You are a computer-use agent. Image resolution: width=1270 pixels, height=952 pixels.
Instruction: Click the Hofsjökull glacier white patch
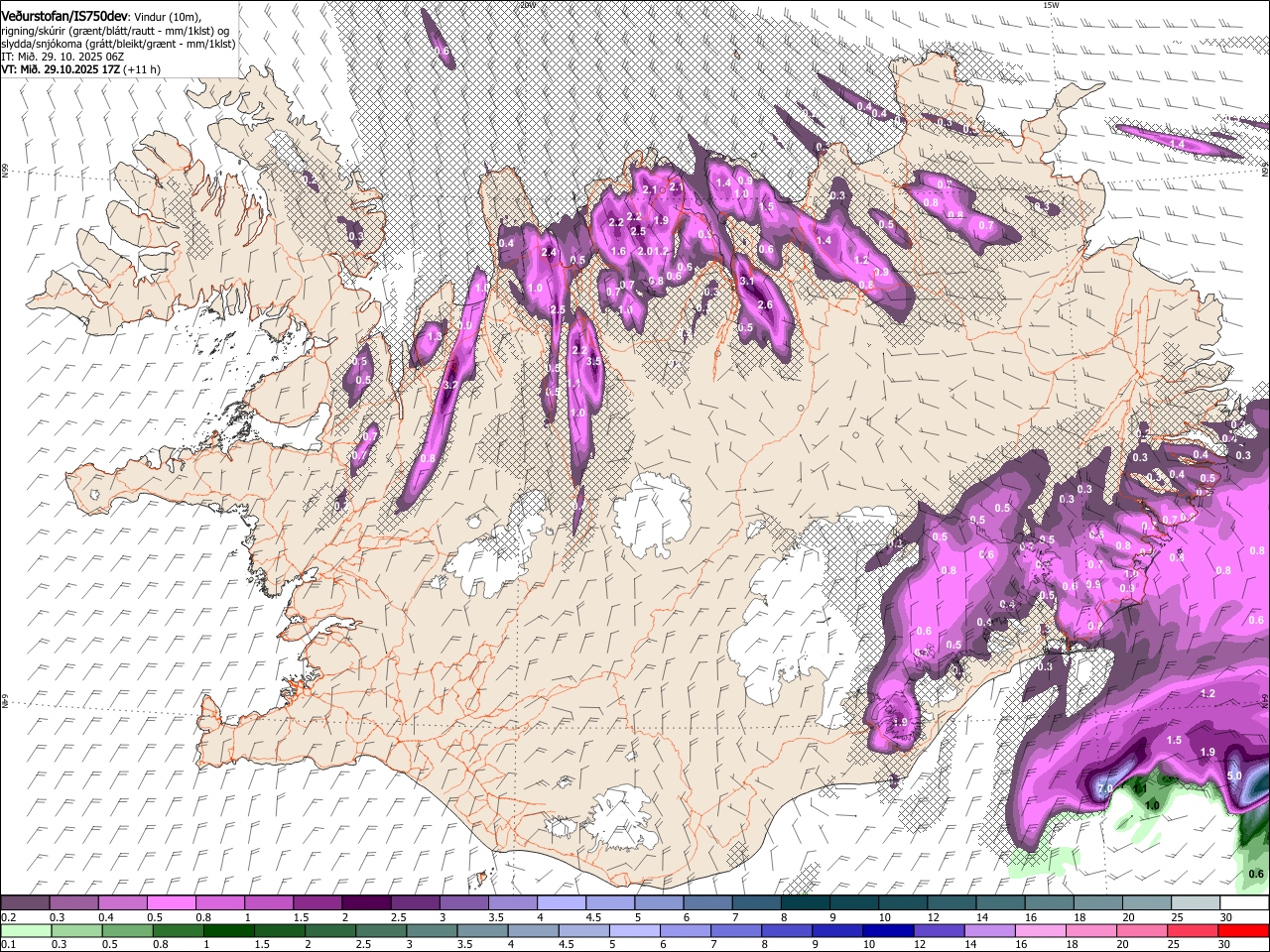[652, 515]
